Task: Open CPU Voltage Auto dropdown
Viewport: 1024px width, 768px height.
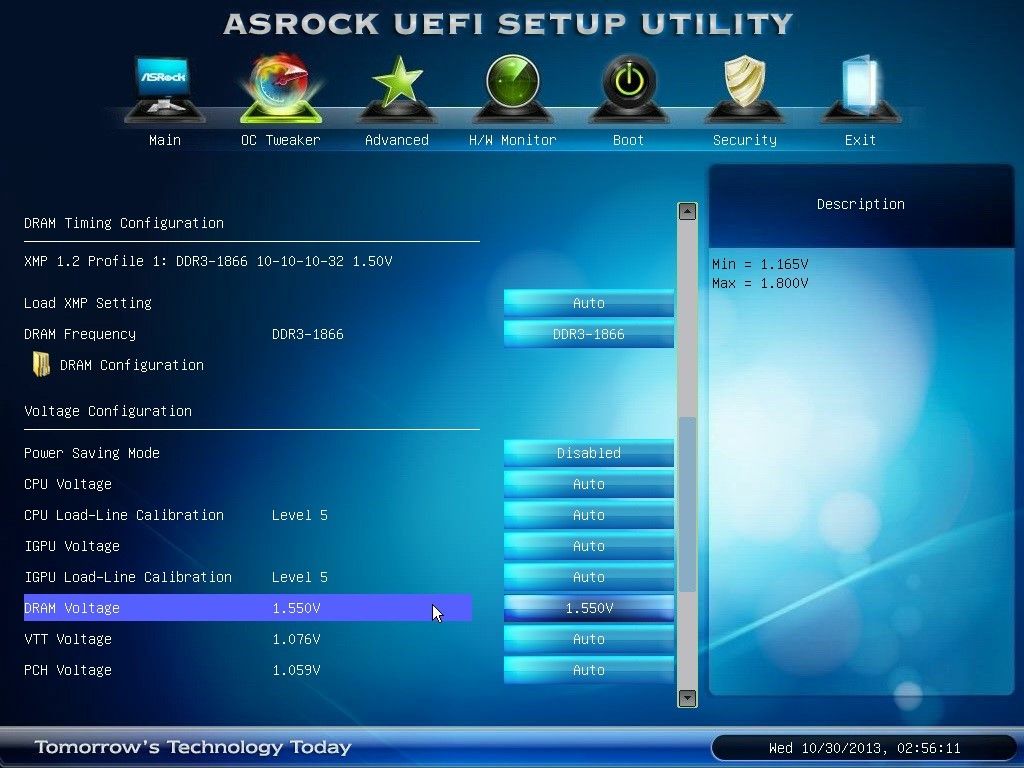Action: 588,484
